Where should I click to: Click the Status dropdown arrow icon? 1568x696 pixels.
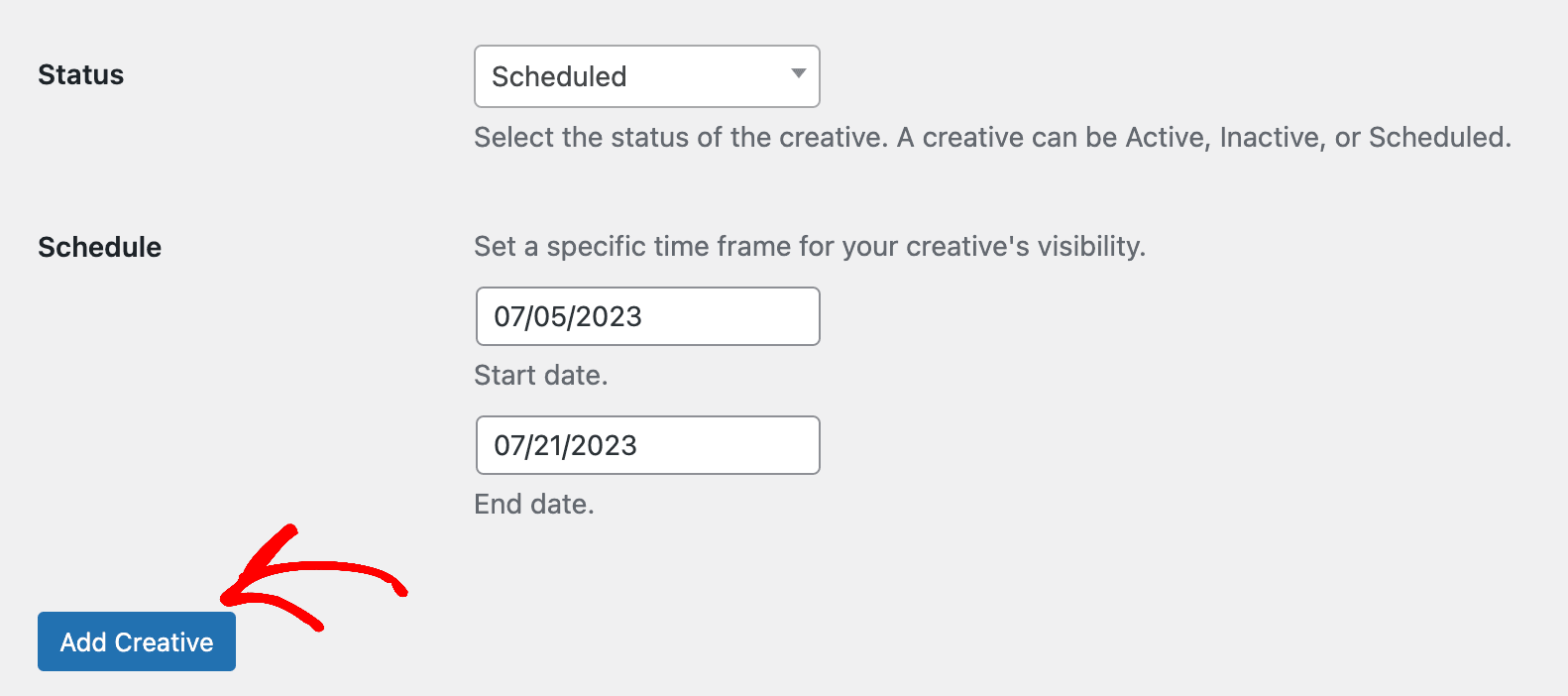point(798,73)
